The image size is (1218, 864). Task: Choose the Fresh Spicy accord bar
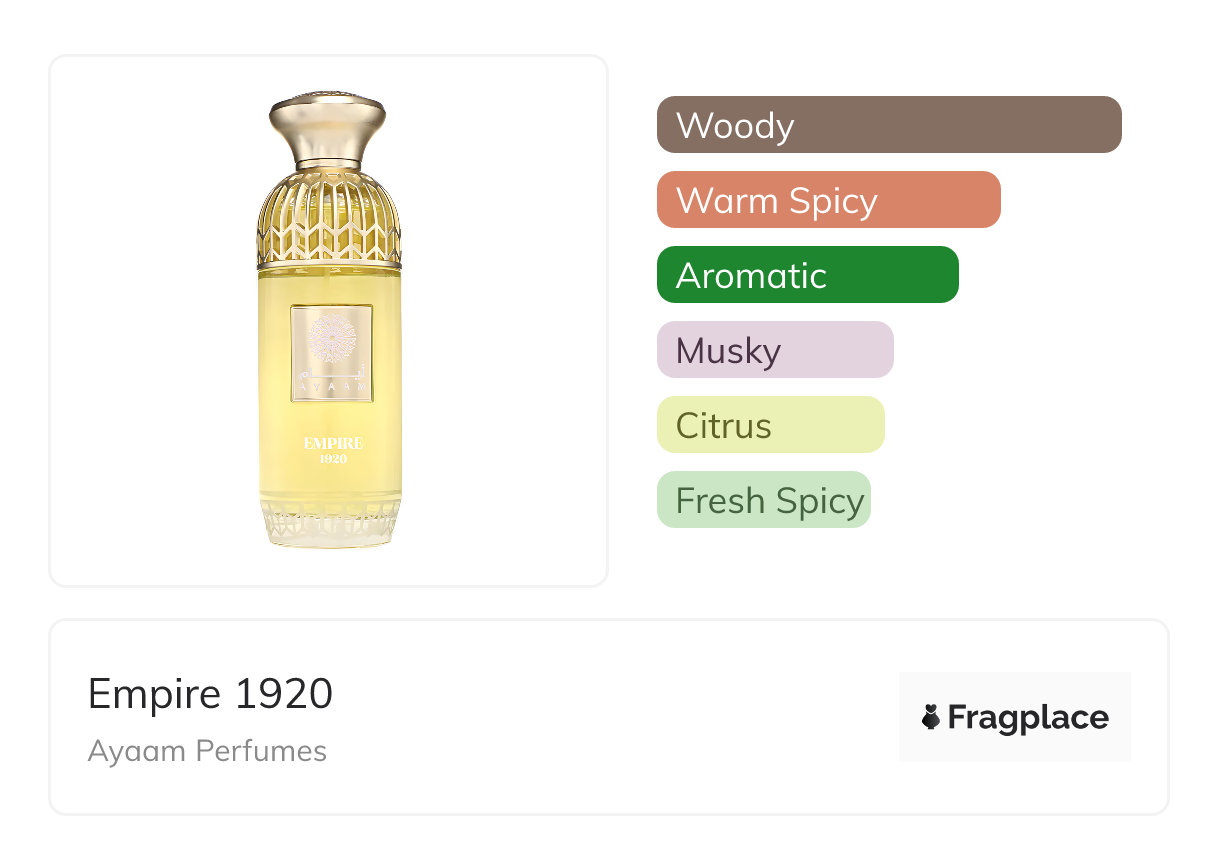tap(763, 500)
